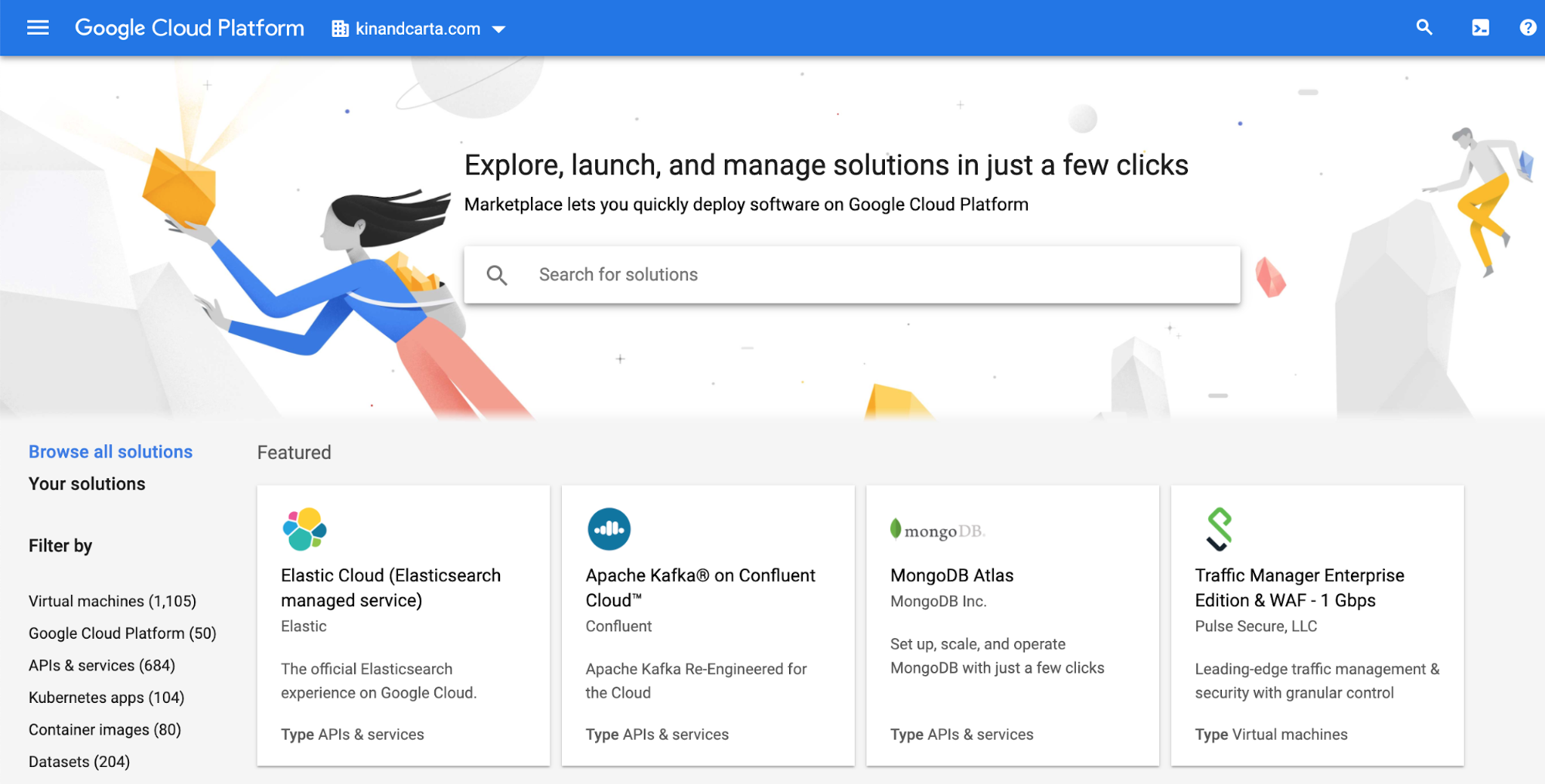
Task: Click the magnifier icon in solutions search box
Action: click(x=497, y=275)
